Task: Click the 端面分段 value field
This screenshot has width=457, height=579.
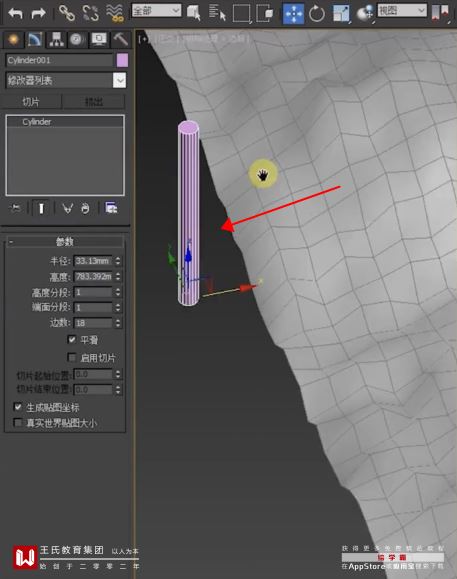Action: 93,308
